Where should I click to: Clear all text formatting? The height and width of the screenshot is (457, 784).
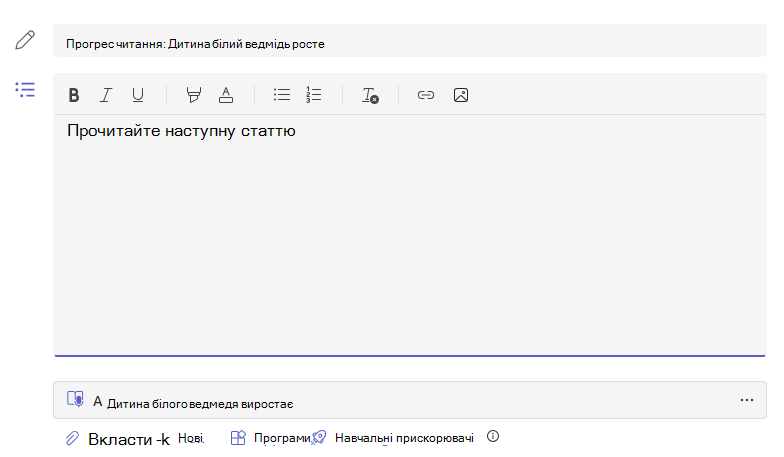pyautogui.click(x=370, y=95)
